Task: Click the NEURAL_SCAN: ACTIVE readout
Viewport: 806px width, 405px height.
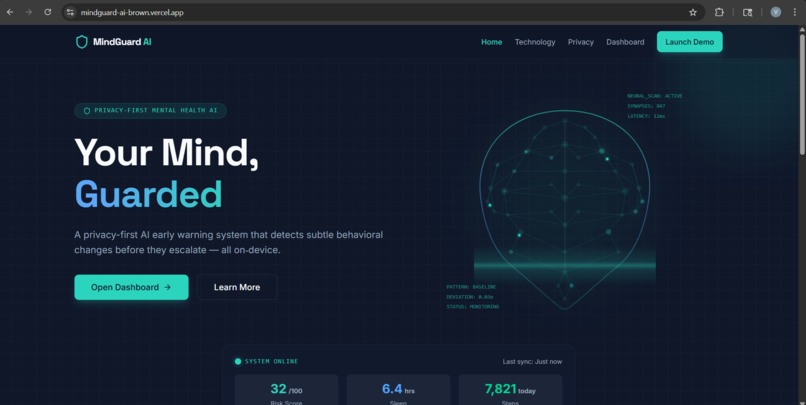Action: pos(655,96)
